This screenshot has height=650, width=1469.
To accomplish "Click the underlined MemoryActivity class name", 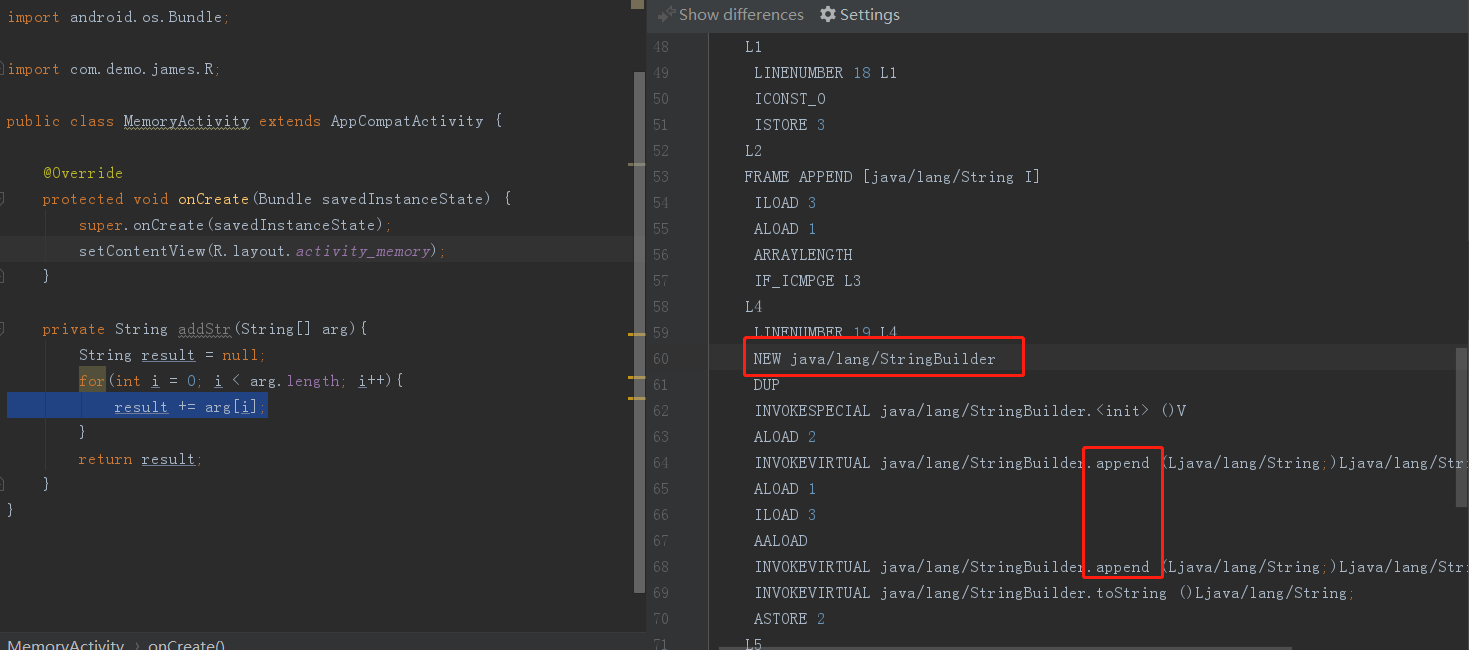I will [x=186, y=121].
